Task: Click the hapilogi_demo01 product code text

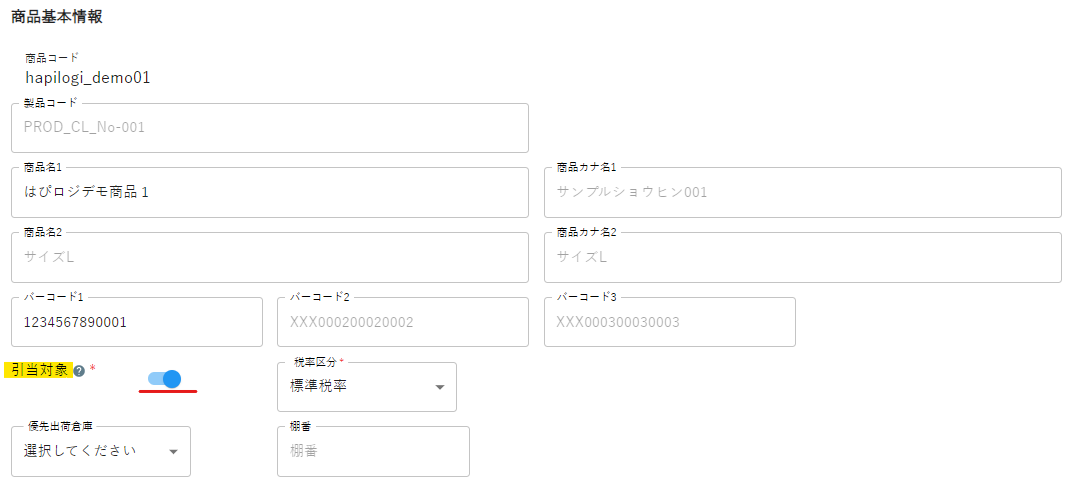Action: click(x=88, y=78)
